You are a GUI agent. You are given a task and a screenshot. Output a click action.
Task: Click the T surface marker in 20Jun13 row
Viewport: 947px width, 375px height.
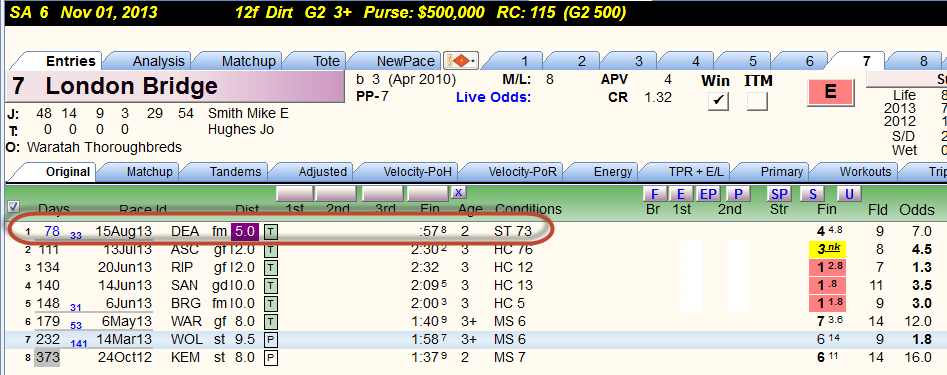(x=271, y=268)
